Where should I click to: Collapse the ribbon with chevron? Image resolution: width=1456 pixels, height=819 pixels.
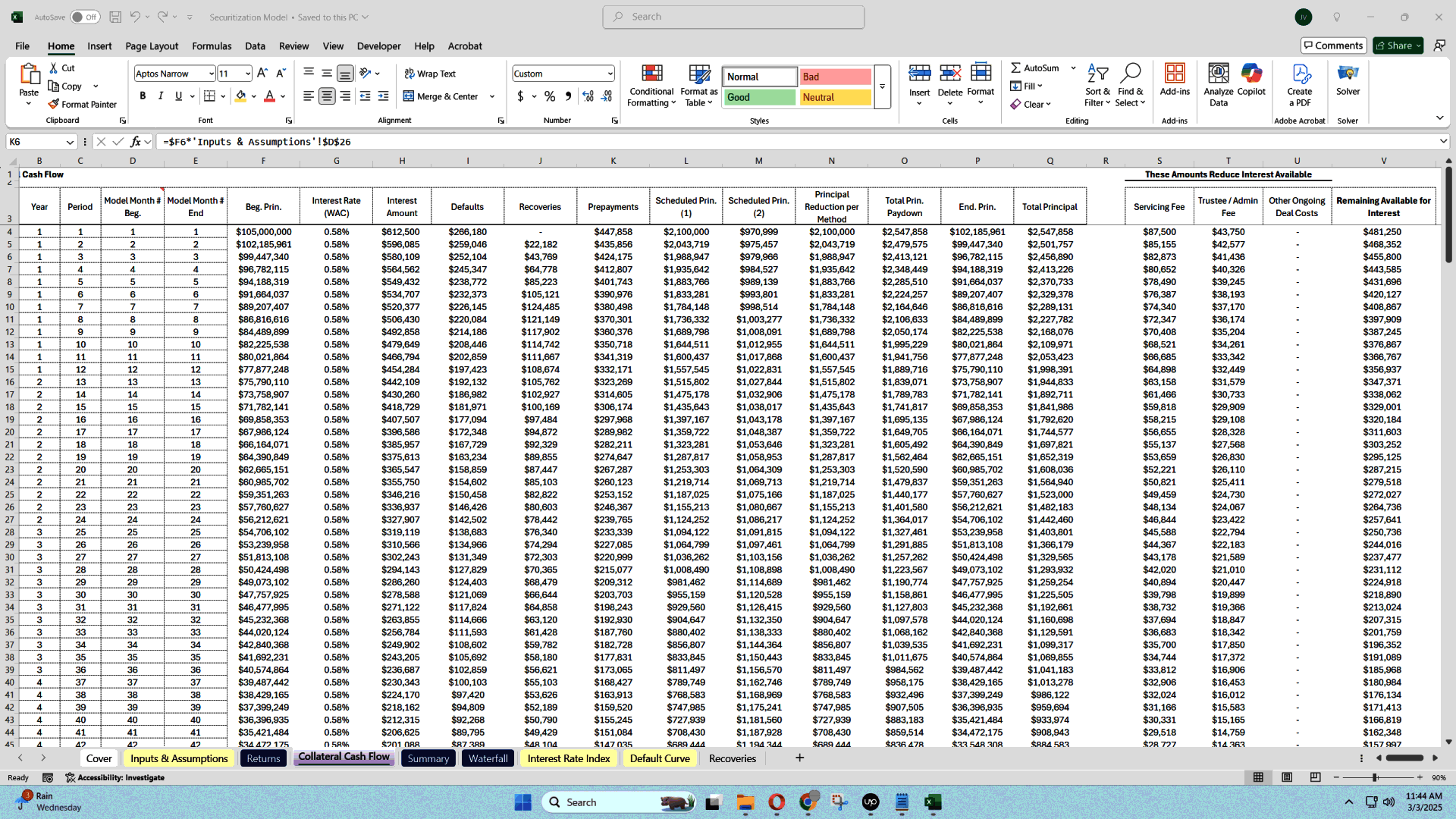(x=1439, y=118)
